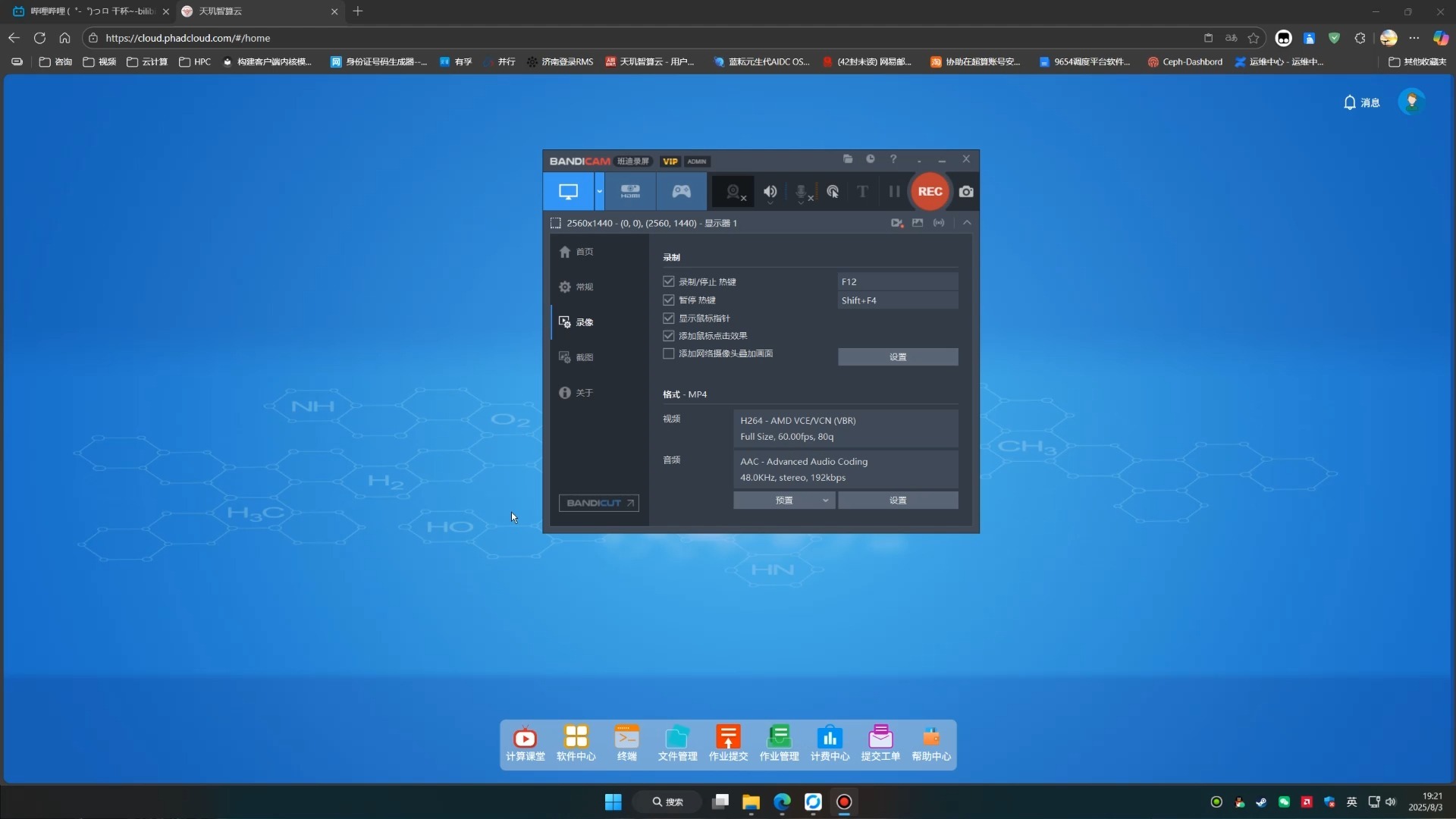Refresh the browser page

pyautogui.click(x=39, y=38)
